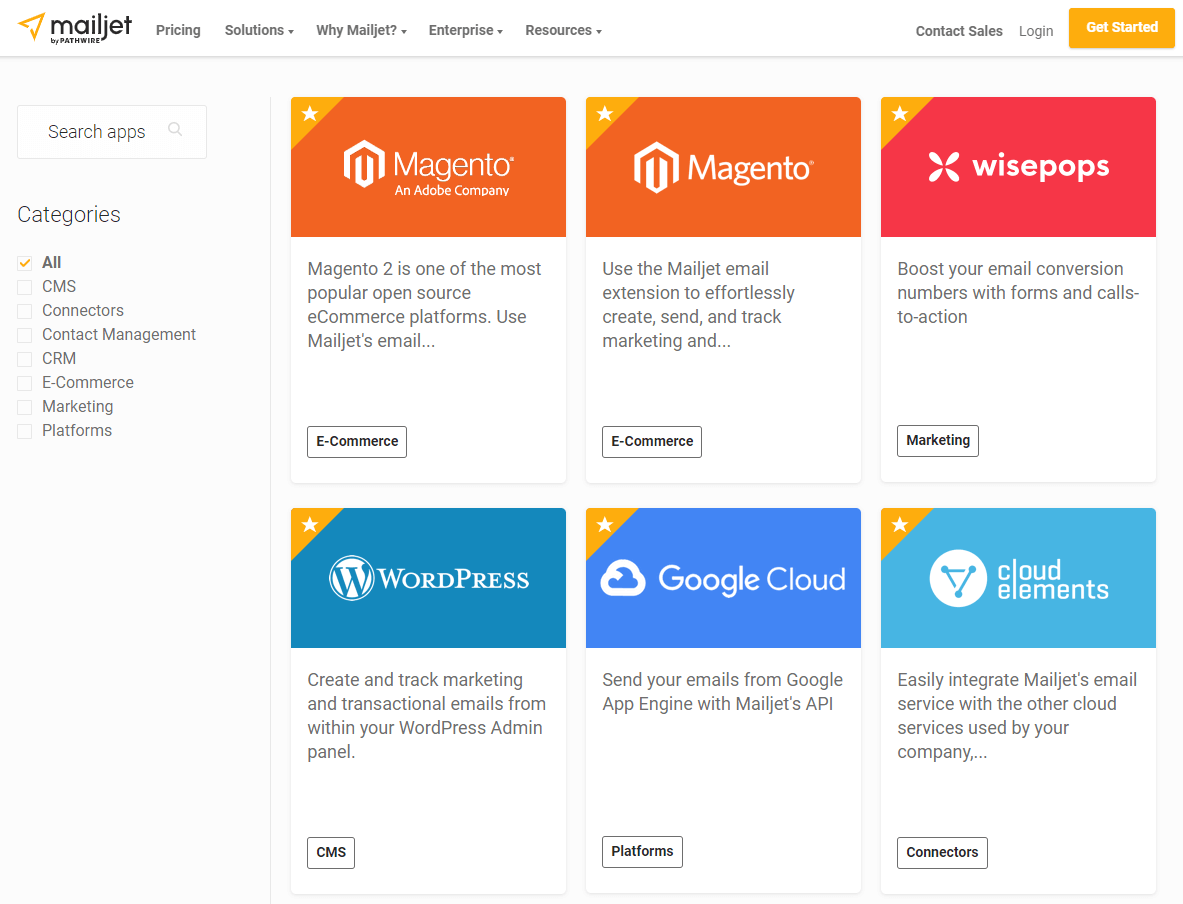Open 'Create and track marketing' description
Image resolution: width=1183 pixels, height=904 pixels.
[426, 715]
